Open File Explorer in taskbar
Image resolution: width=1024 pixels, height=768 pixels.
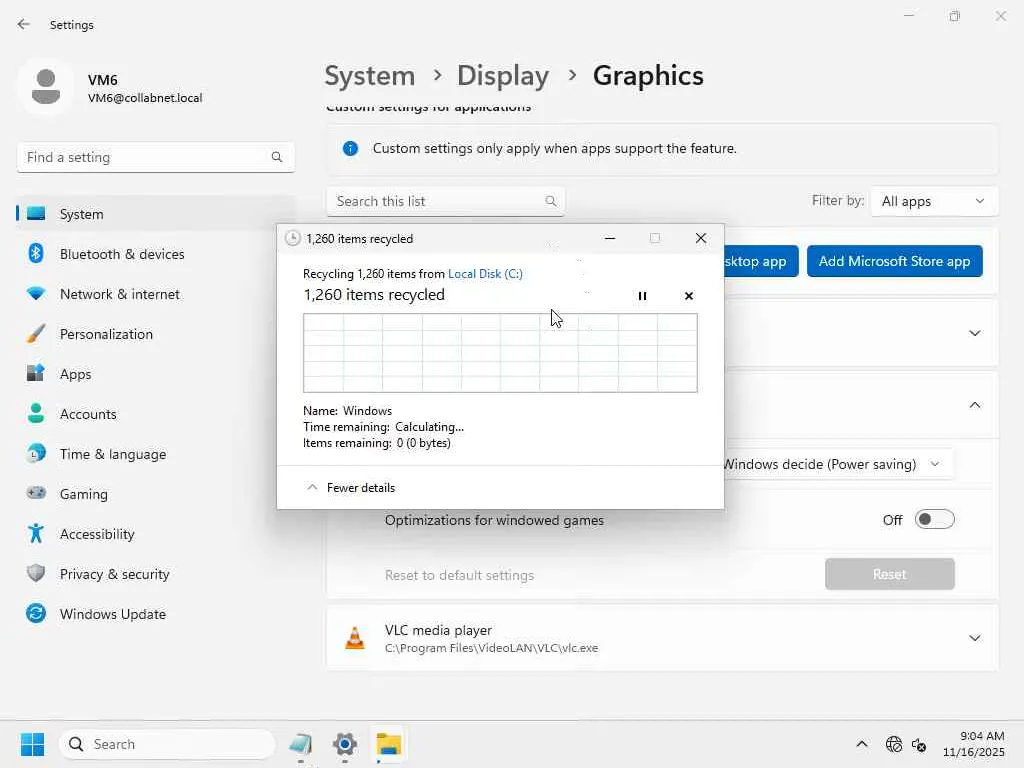(389, 744)
